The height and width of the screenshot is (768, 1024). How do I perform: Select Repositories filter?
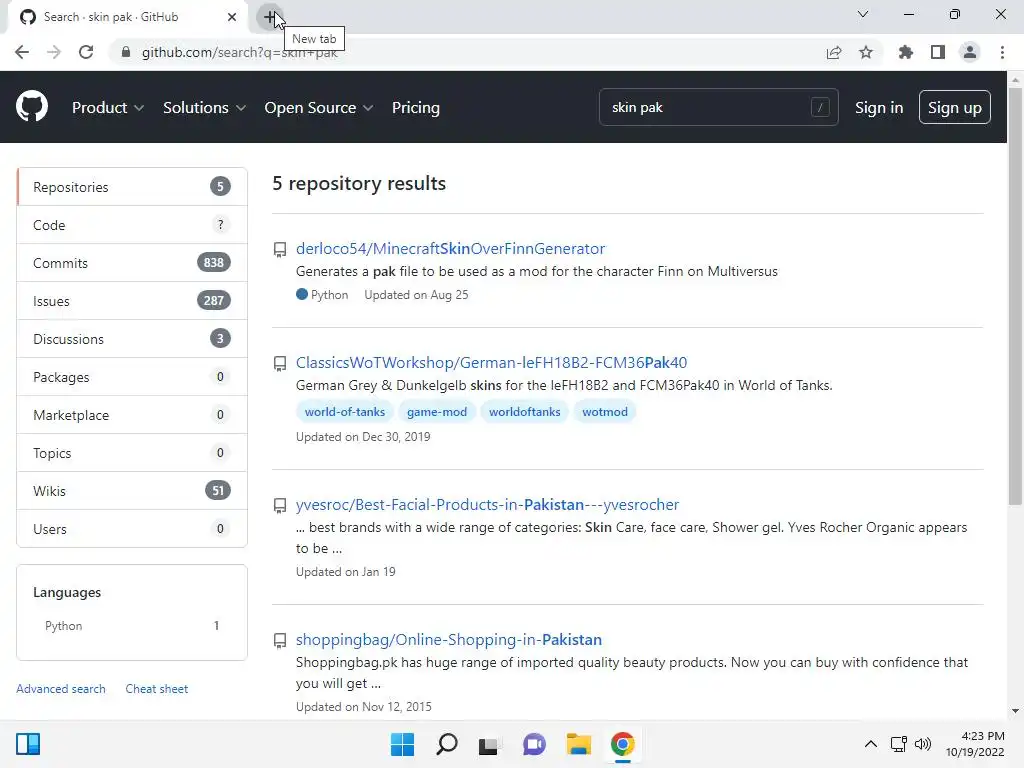132,187
